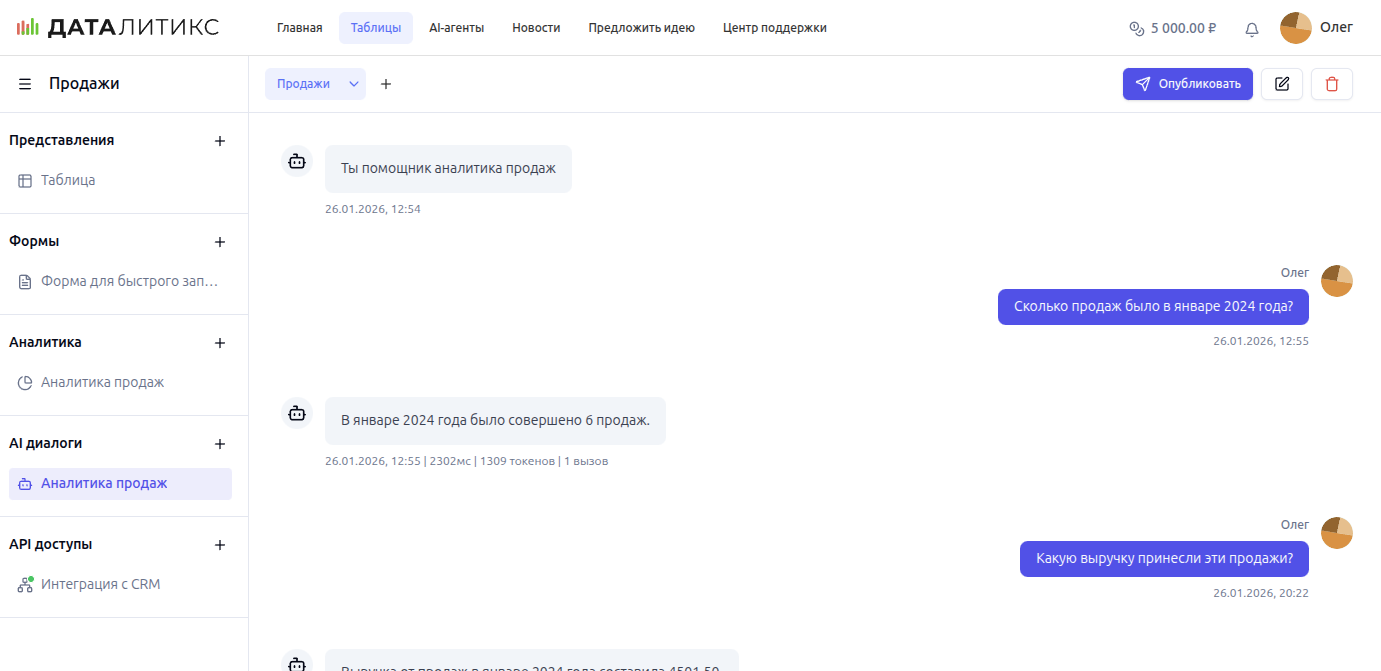
Task: Add new AI dialog with plus icon
Action: tap(220, 444)
